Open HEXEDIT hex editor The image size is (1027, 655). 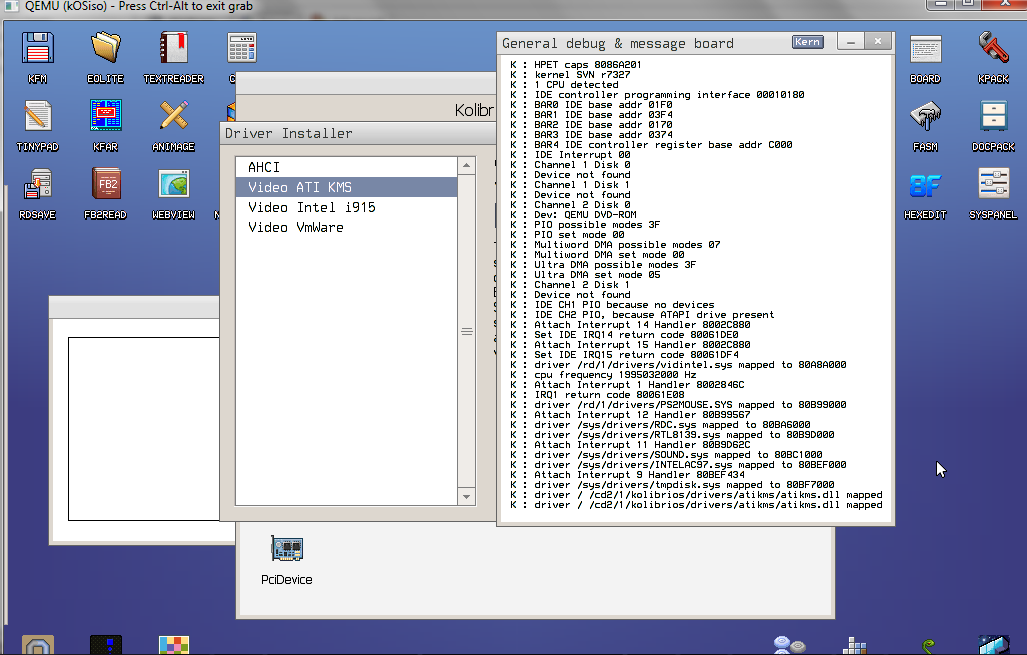926,185
